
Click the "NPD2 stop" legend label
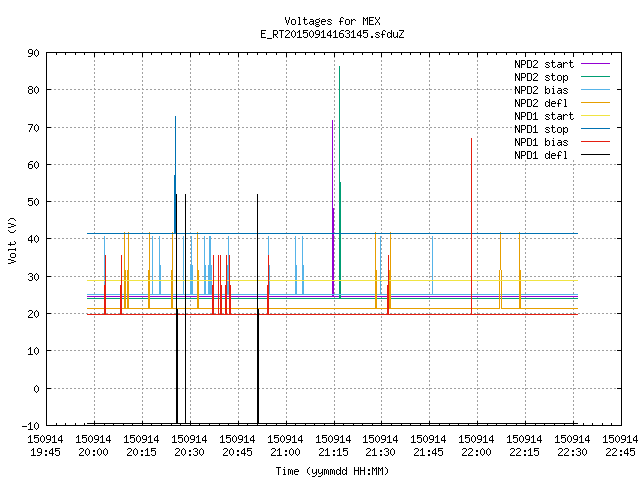[x=541, y=77]
